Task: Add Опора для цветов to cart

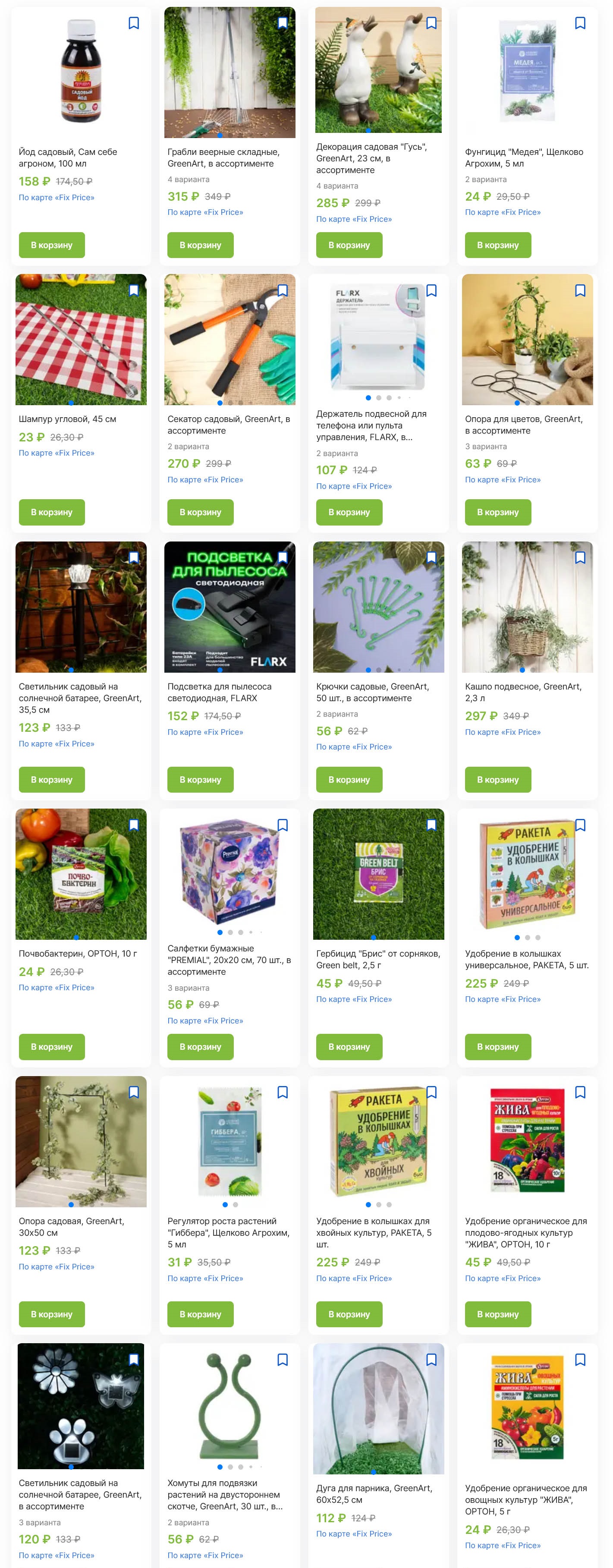Action: click(x=498, y=512)
